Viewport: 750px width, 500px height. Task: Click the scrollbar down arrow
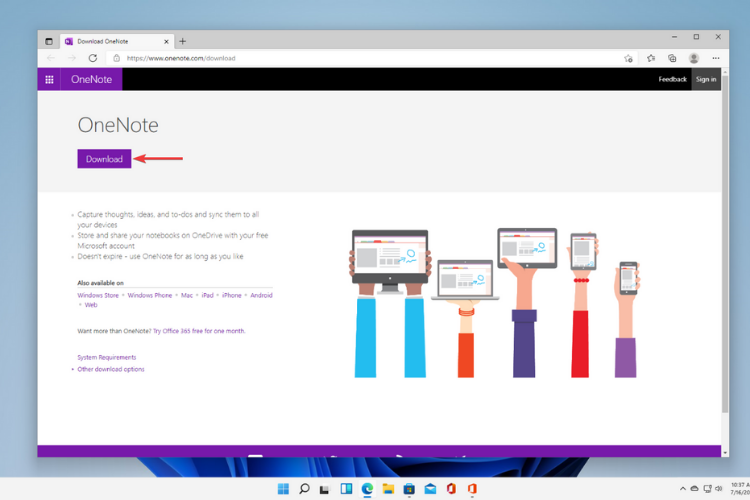pyautogui.click(x=725, y=453)
